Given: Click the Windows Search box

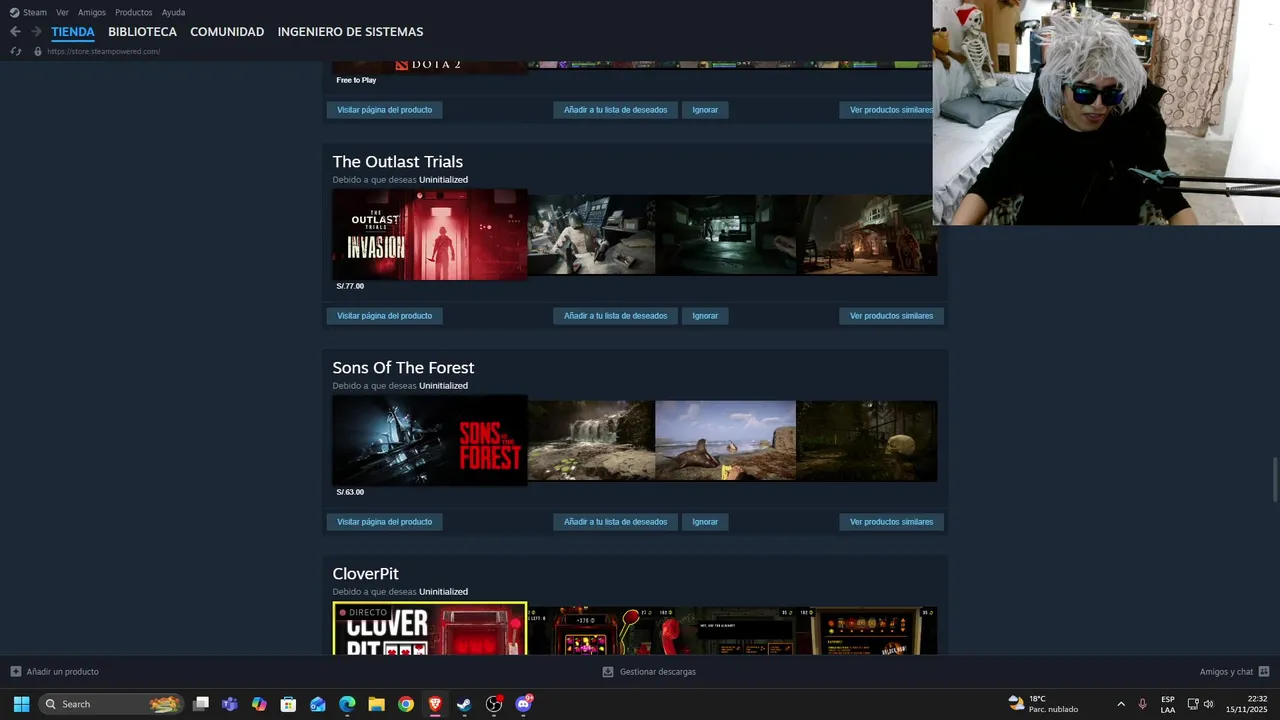Looking at the screenshot, I should (112, 704).
